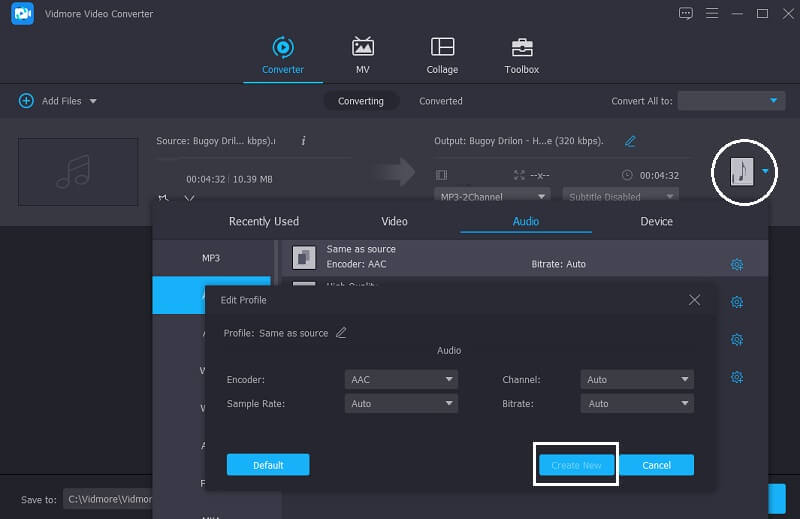Open the Collage section
800x519 pixels.
442,48
